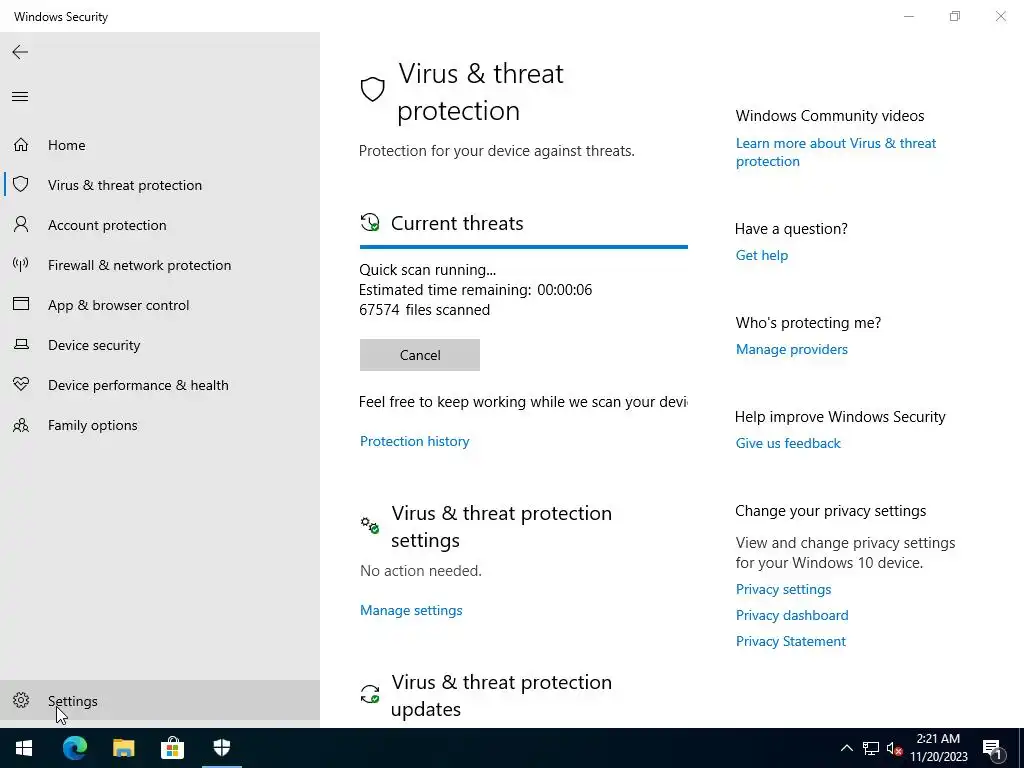This screenshot has width=1024, height=768.
Task: Show hidden system tray icons
Action: click(846, 748)
